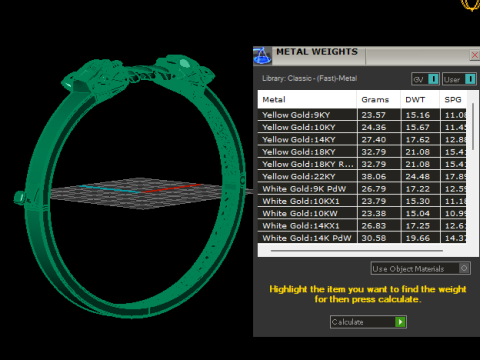Viewport: 480px width, 360px height.
Task: Open the Use Object Materials dropdown
Action: pyautogui.click(x=421, y=268)
